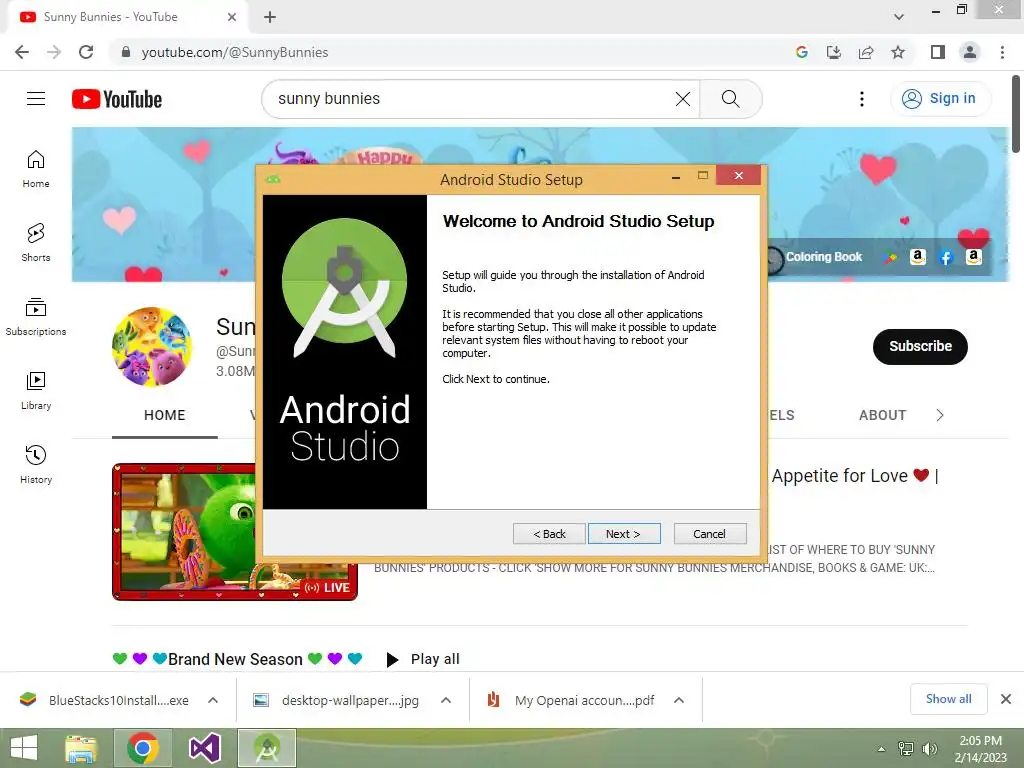Screen dimensions: 1024x768
Task: Expand options for Openai pdf download
Action: click(679, 700)
